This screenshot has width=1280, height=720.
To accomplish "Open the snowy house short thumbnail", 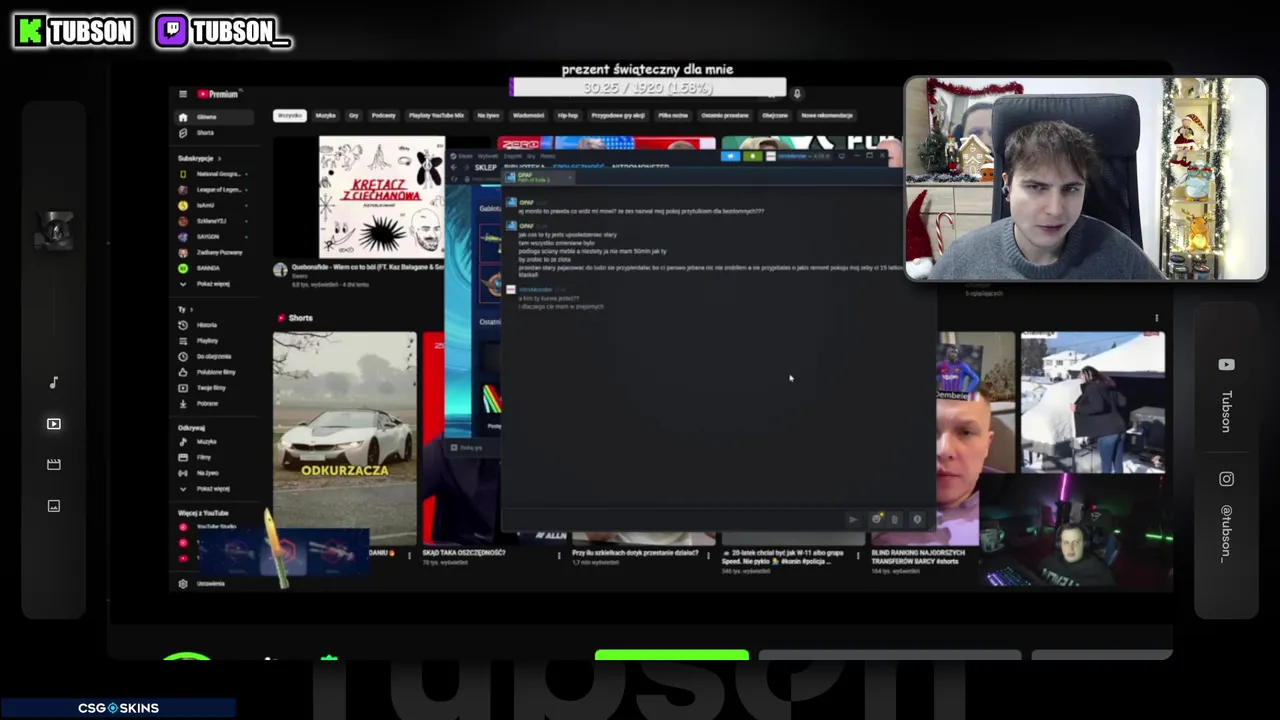I will (x=1092, y=402).
